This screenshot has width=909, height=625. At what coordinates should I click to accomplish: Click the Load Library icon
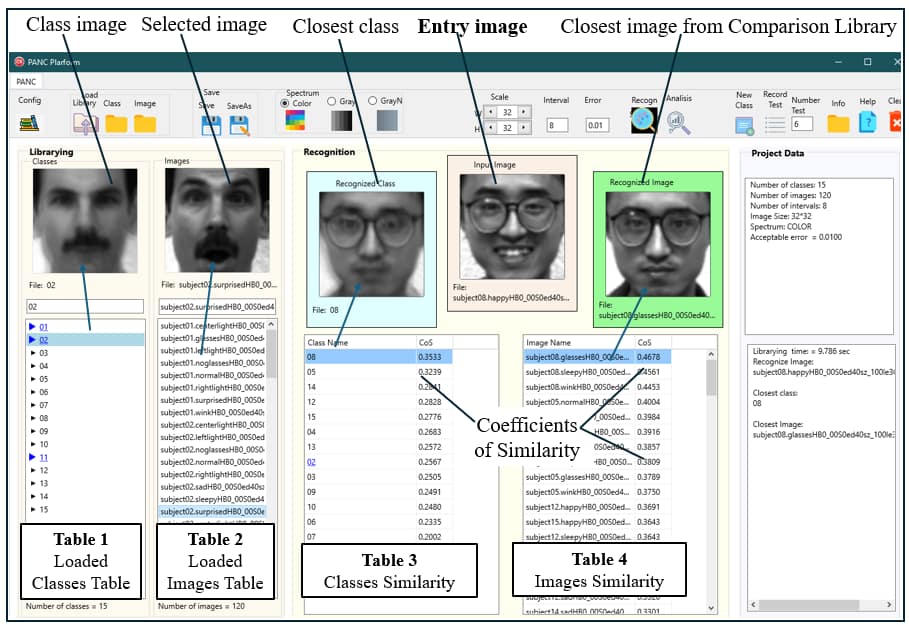(85, 123)
